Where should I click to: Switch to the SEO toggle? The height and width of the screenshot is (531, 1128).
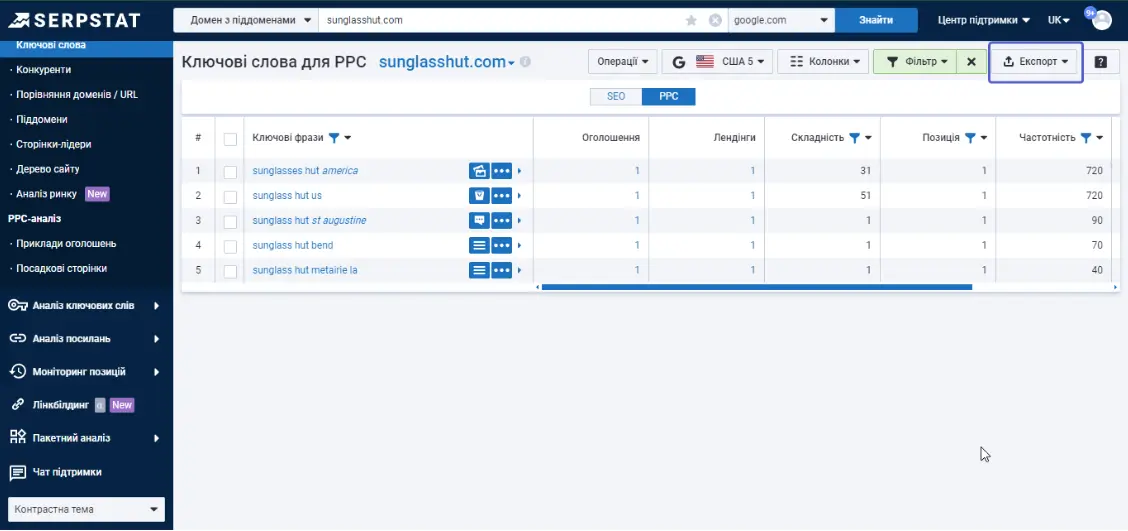[x=616, y=96]
